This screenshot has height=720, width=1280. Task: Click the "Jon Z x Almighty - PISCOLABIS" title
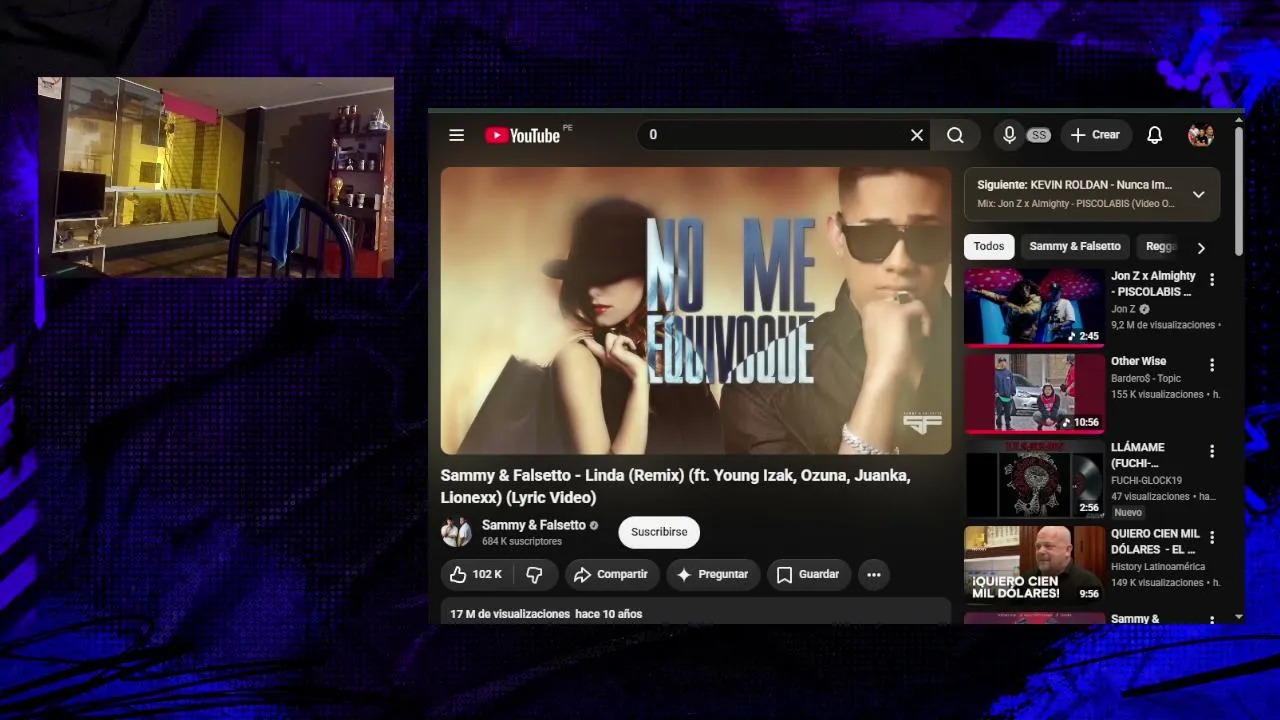pos(1153,284)
